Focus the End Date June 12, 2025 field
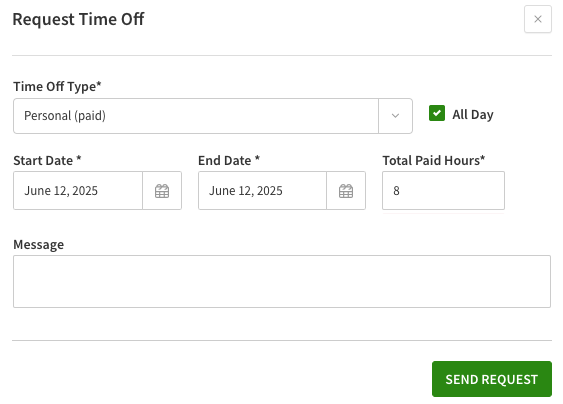This screenshot has width=563, height=404. 262,191
